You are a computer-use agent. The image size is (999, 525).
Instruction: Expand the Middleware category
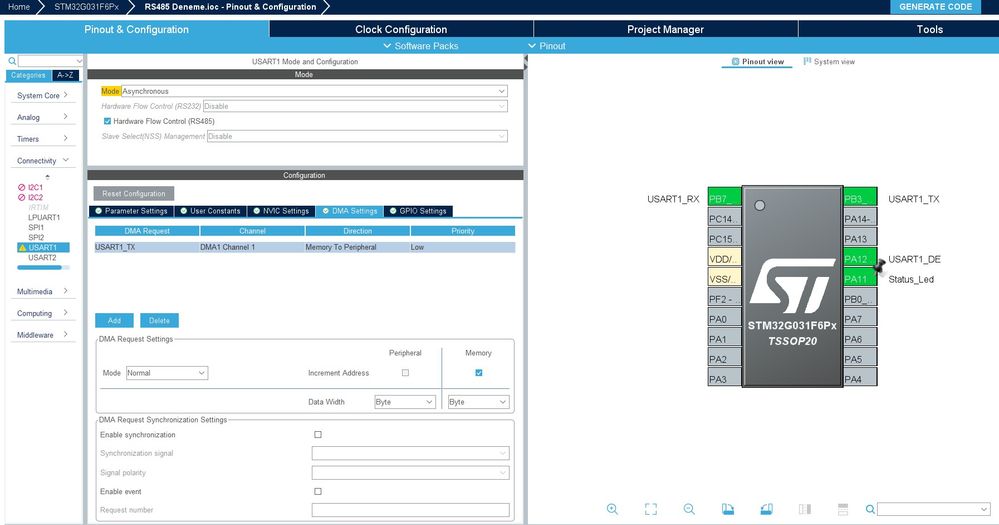click(43, 334)
